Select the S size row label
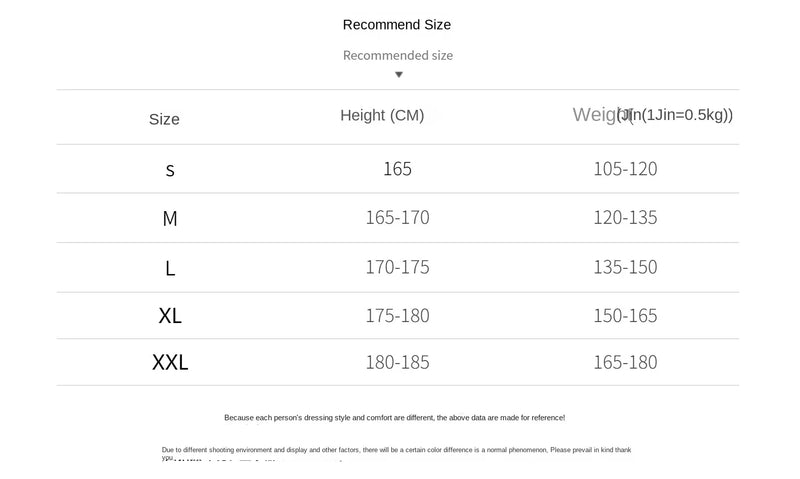Viewport: 800px width, 479px height. point(170,170)
